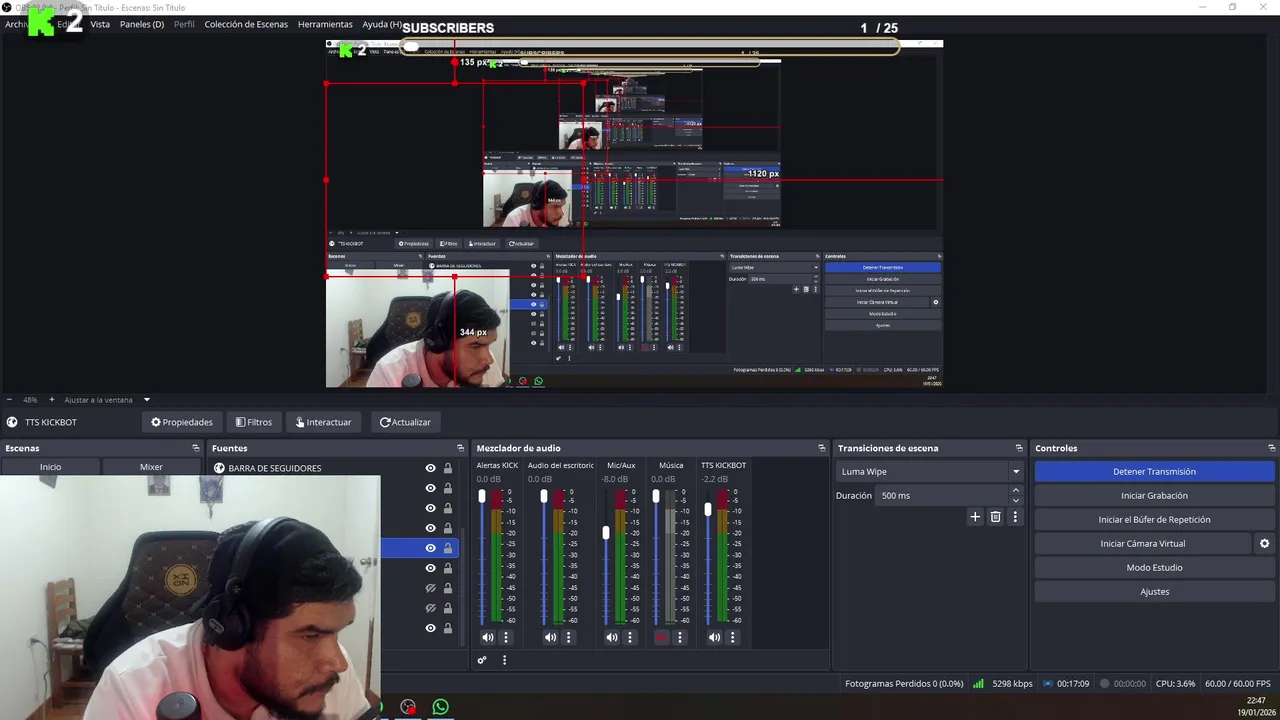Unmute the Música audio channel
The image size is (1280, 720).
click(661, 637)
